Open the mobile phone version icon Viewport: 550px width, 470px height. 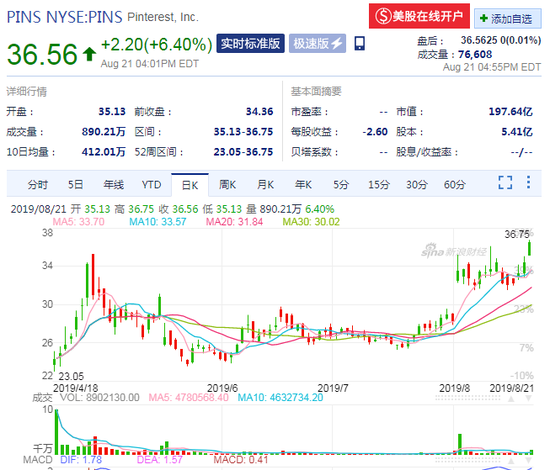coord(359,43)
